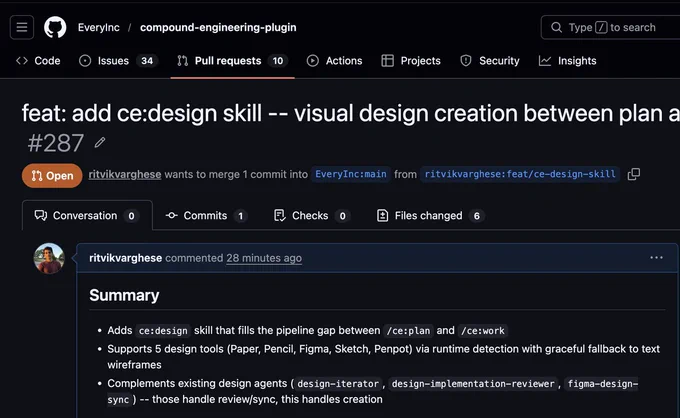Open the '28 minutes ago' timestamp link

[264, 258]
